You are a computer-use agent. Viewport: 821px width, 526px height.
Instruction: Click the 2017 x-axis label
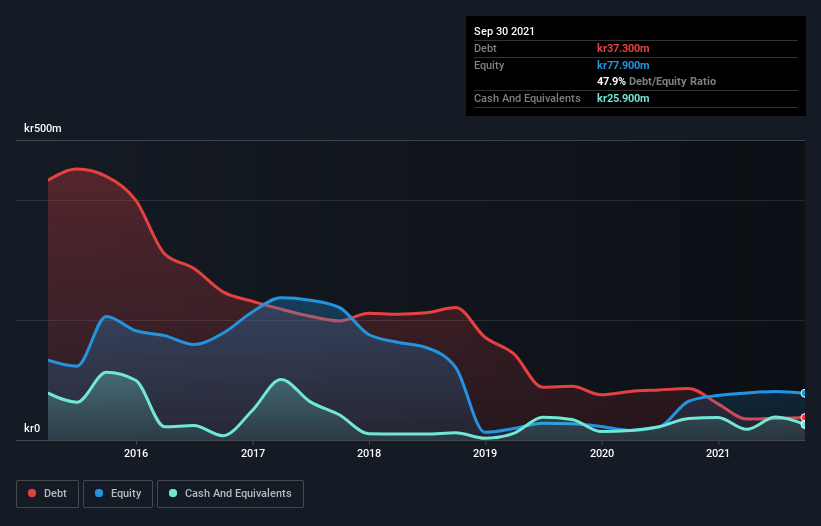(x=253, y=453)
